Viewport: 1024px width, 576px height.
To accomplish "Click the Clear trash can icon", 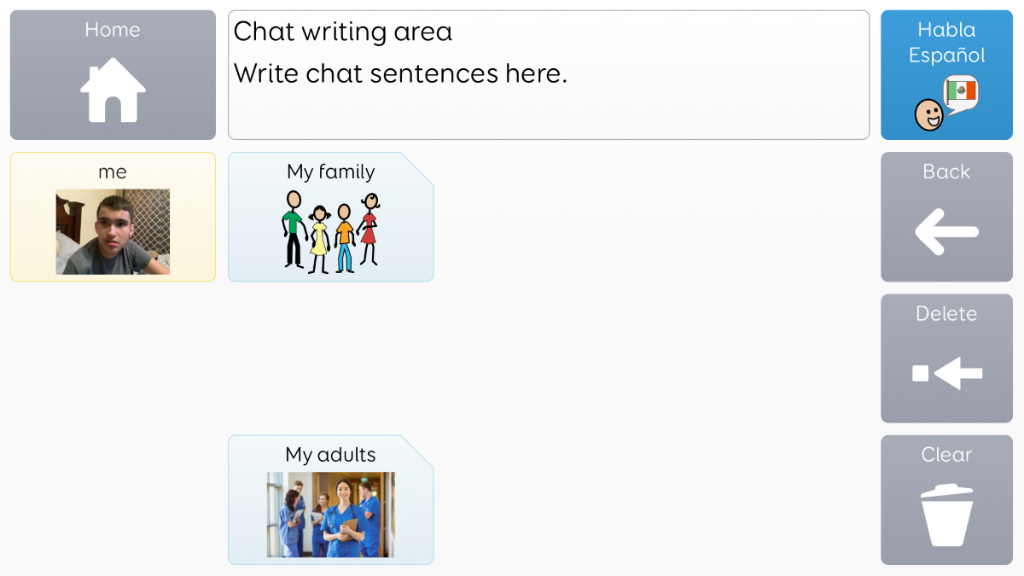I will pos(947,515).
